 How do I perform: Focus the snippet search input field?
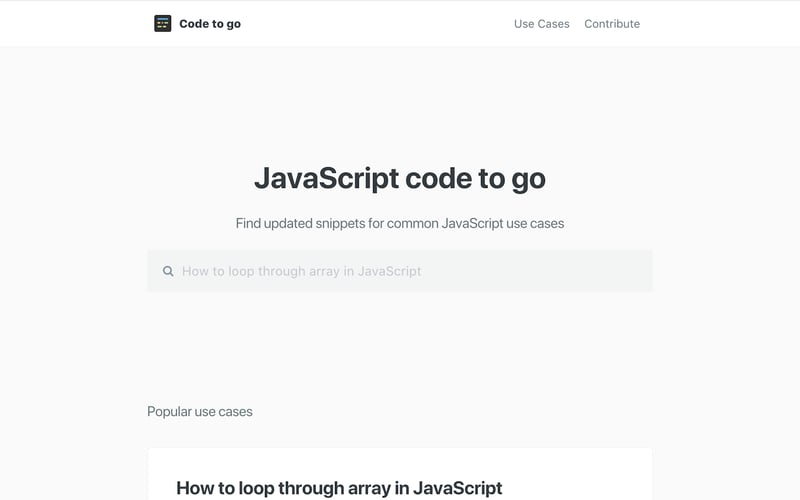[400, 271]
